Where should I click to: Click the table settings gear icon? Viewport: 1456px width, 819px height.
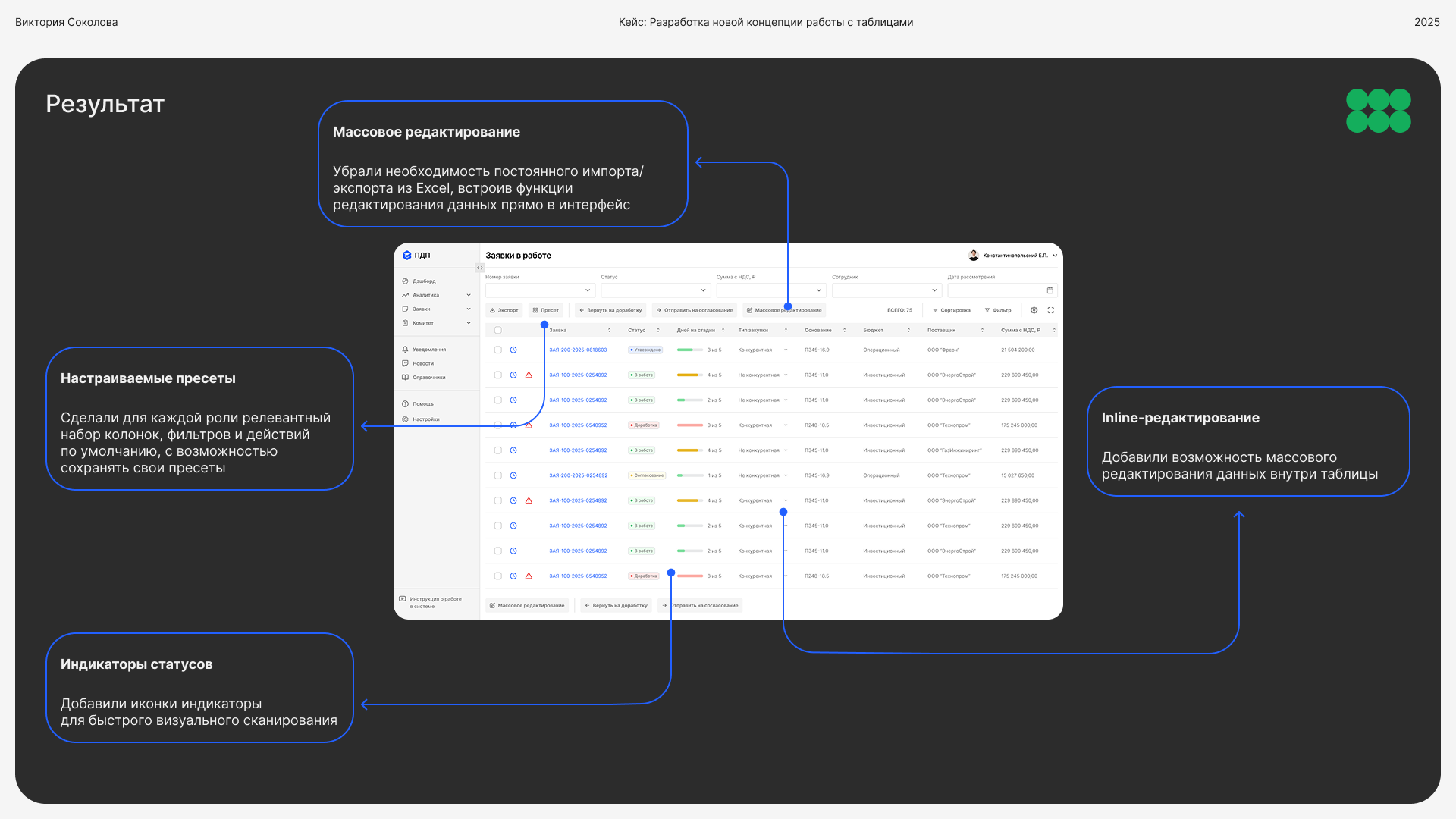click(x=1034, y=310)
